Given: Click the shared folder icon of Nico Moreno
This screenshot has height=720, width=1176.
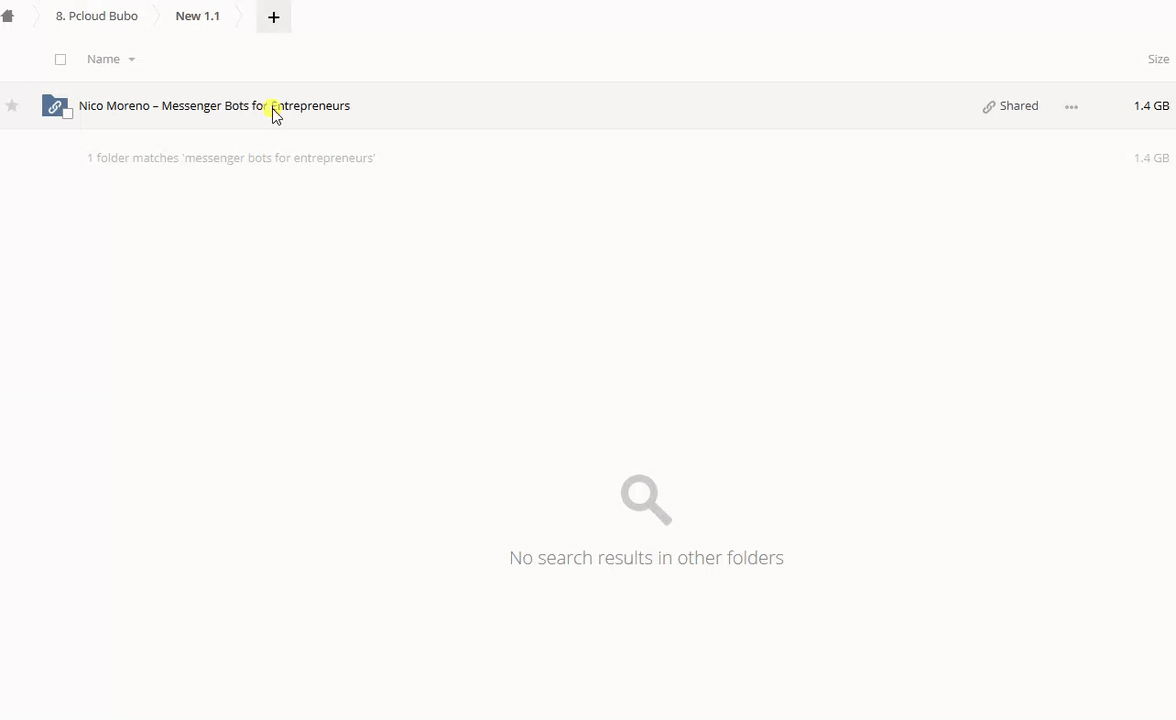Looking at the screenshot, I should 54,105.
